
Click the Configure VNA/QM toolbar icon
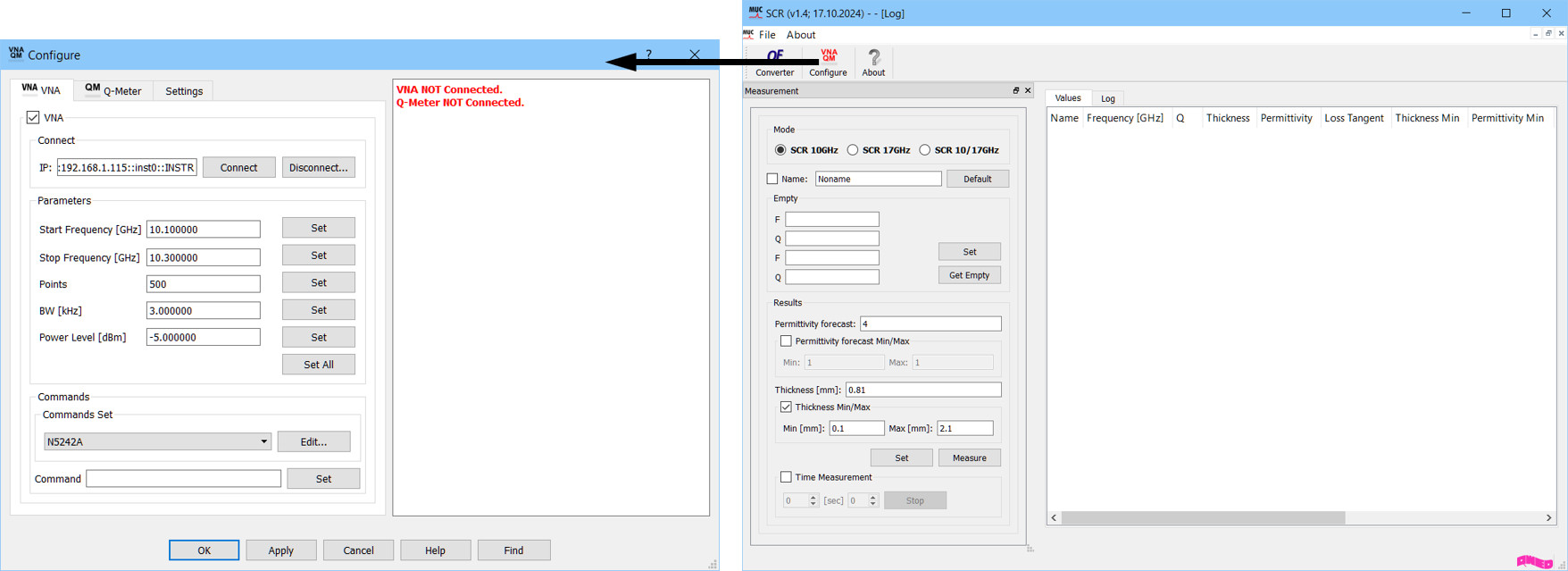(828, 63)
